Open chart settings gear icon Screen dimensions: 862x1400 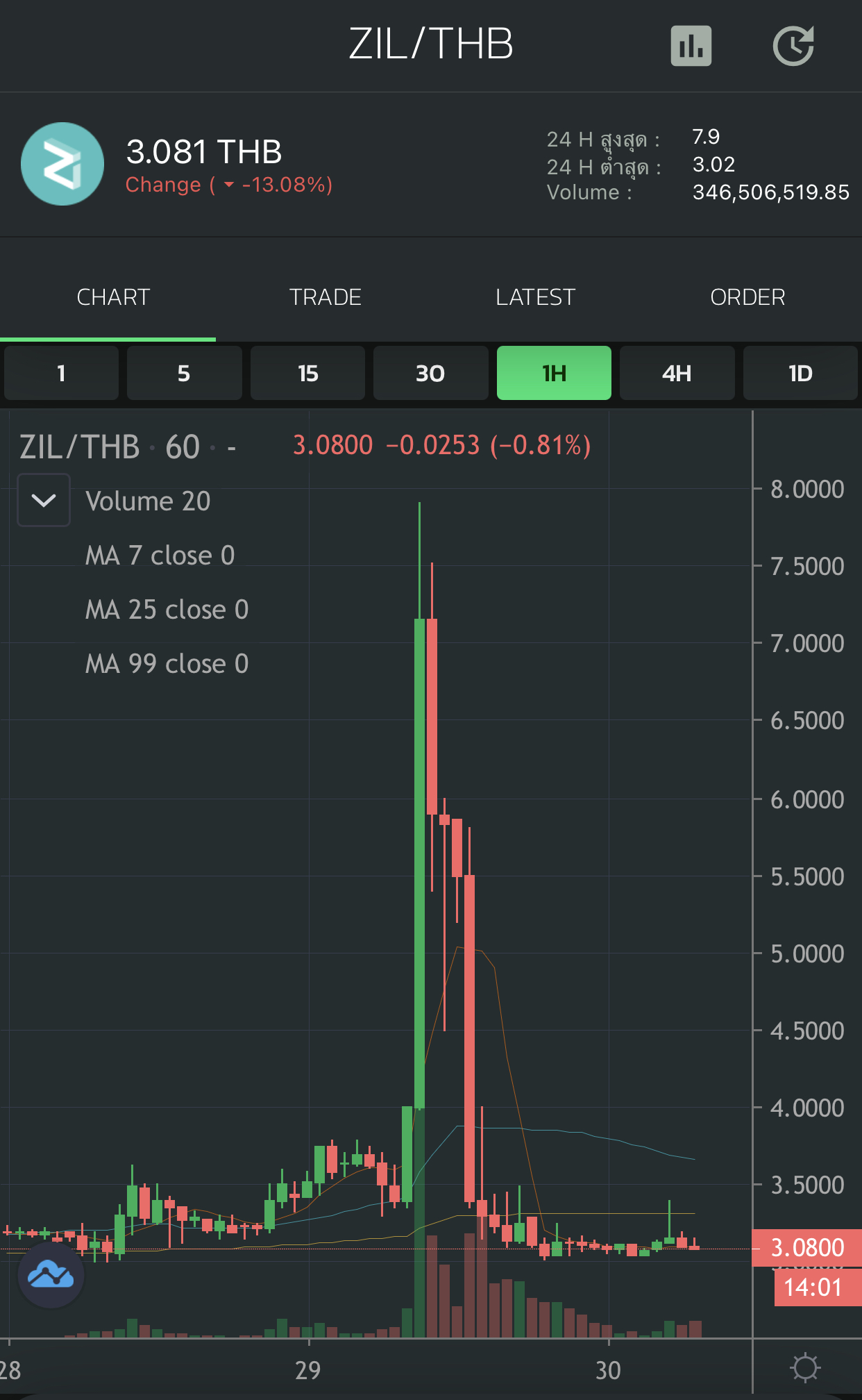[805, 1368]
